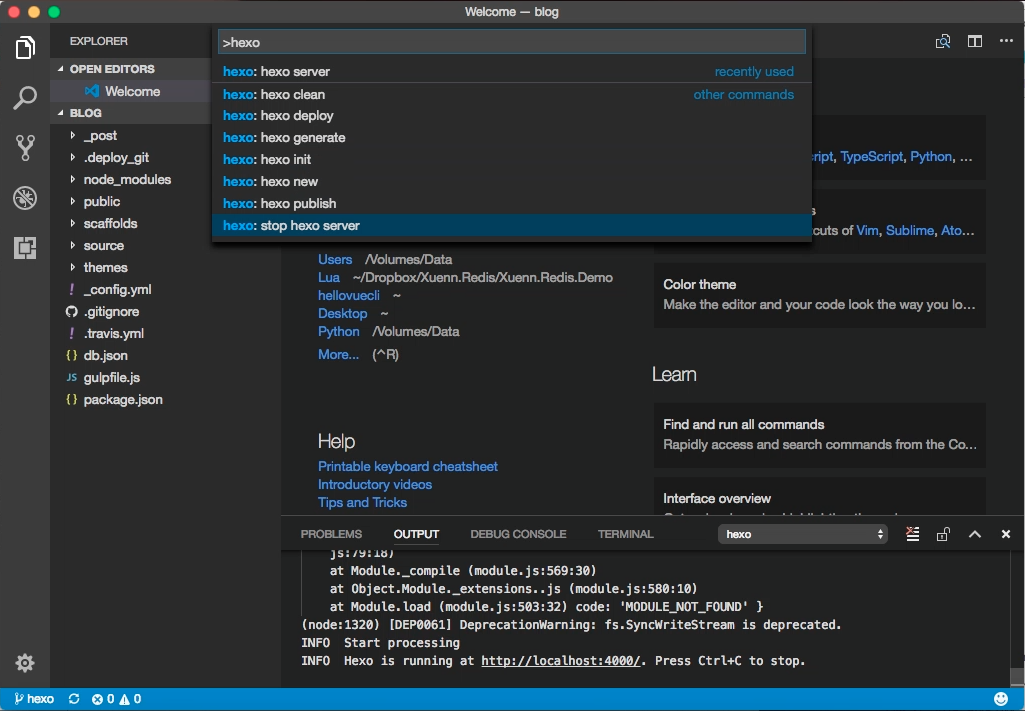Switch to the Debug Console tab
Image resolution: width=1025 pixels, height=711 pixels.
(518, 534)
